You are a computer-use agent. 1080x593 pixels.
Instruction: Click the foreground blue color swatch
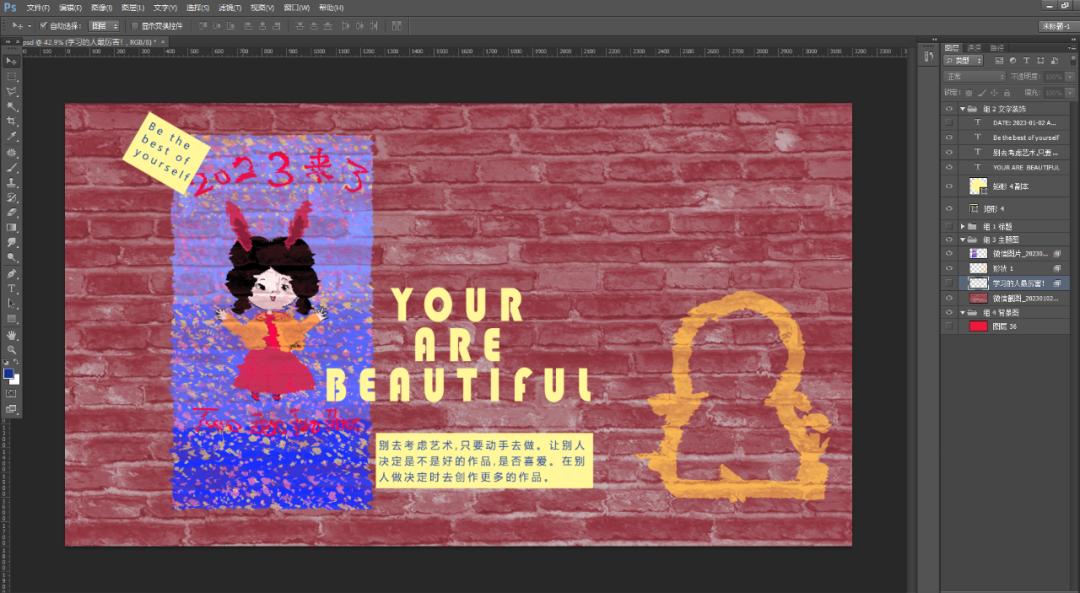(8, 374)
